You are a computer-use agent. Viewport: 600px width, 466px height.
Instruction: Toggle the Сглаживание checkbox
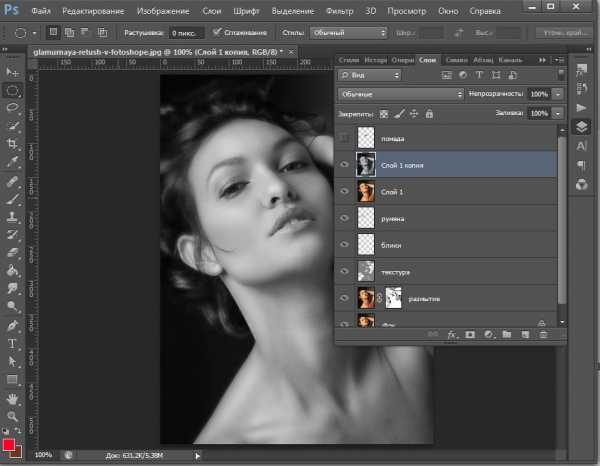point(217,33)
